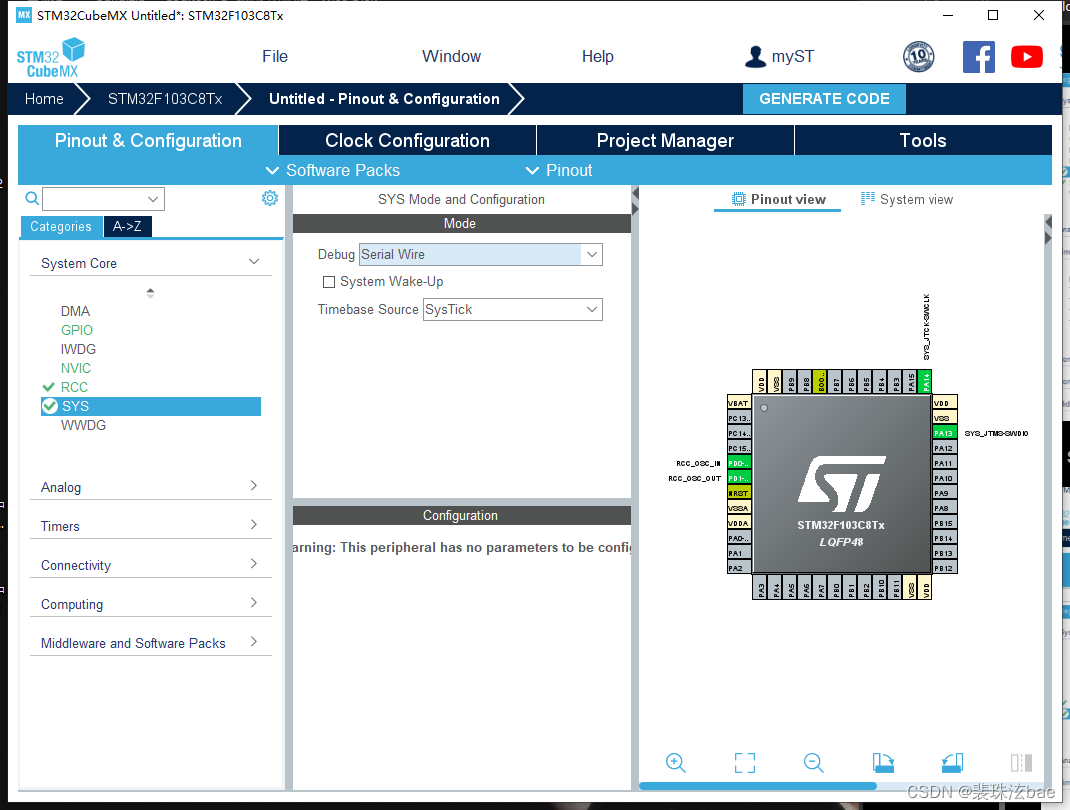The height and width of the screenshot is (810, 1070).
Task: Switch to the Clock Configuration tab
Action: (407, 141)
